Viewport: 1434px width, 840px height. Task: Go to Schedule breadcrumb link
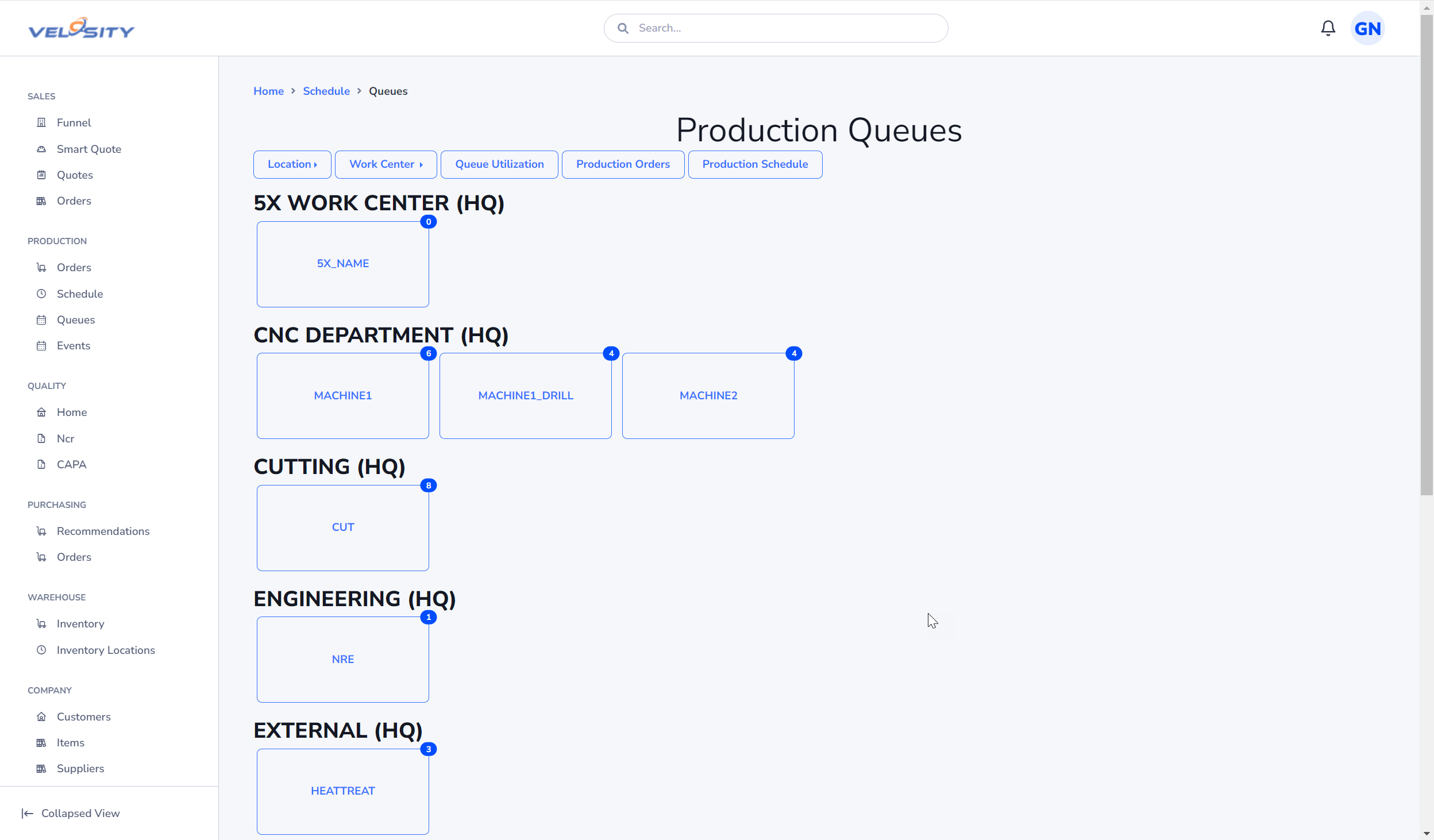coord(326,91)
